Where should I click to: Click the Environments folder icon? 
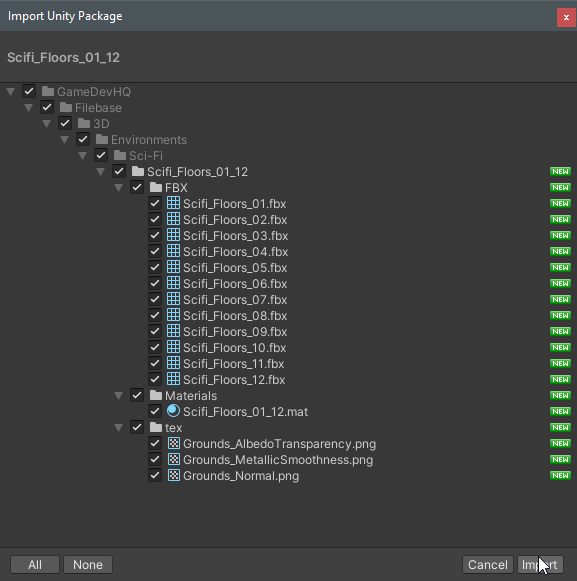(x=102, y=139)
